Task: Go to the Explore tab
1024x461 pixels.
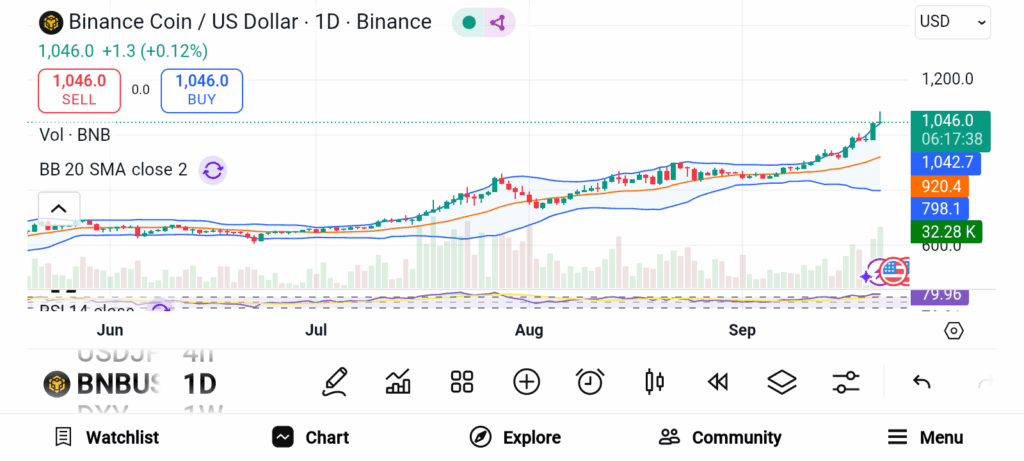Action: point(515,437)
